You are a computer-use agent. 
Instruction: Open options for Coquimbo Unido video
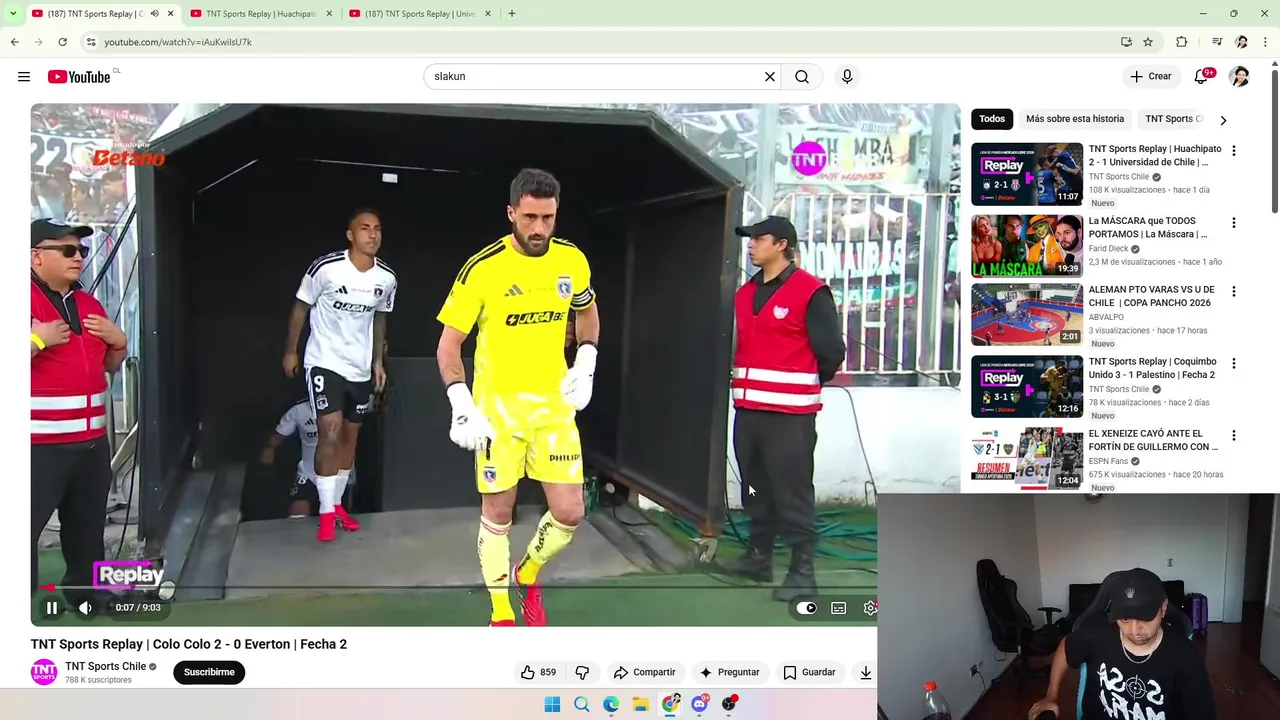point(1233,364)
